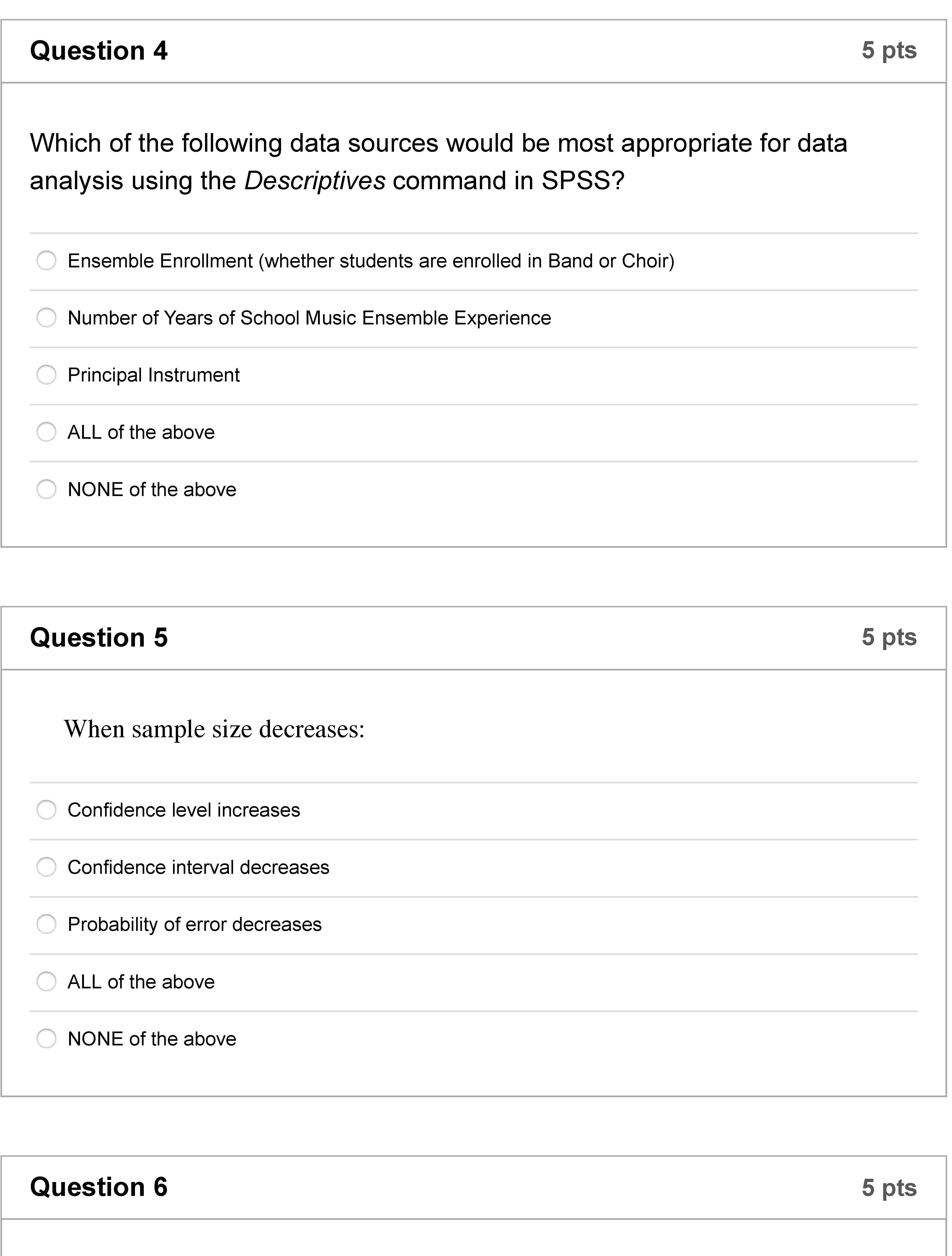This screenshot has width=952, height=1256.
Task: Click the 5 pts label of Question 6
Action: pos(888,1187)
